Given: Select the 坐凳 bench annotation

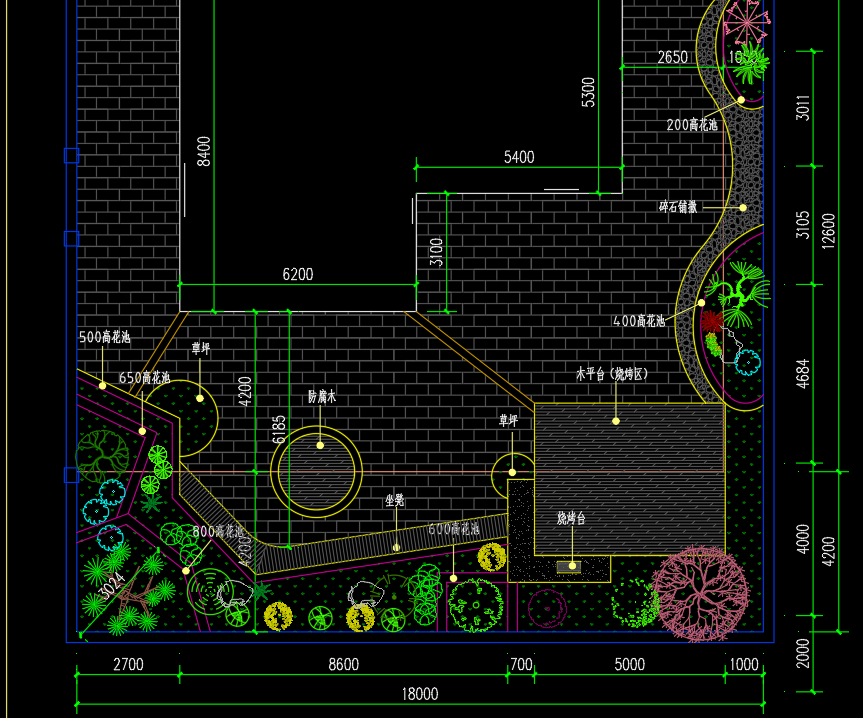Looking at the screenshot, I should (x=395, y=500).
